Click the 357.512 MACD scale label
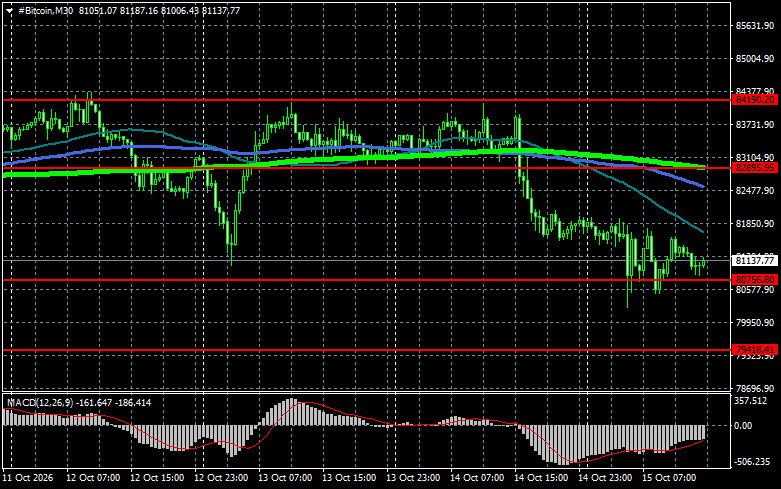 pos(751,401)
